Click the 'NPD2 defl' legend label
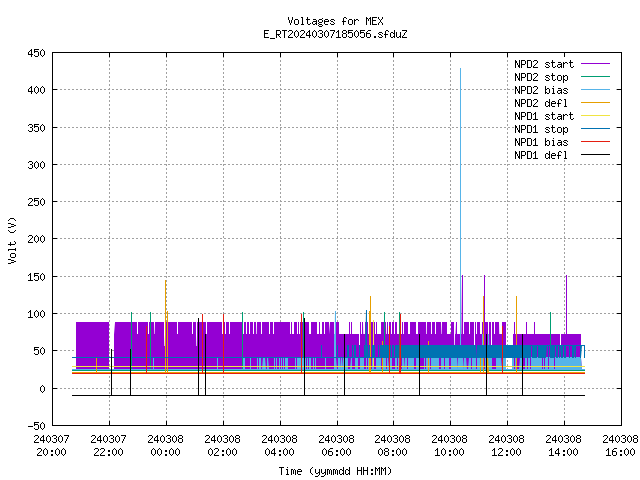This screenshot has width=640, height=480. click(x=541, y=103)
